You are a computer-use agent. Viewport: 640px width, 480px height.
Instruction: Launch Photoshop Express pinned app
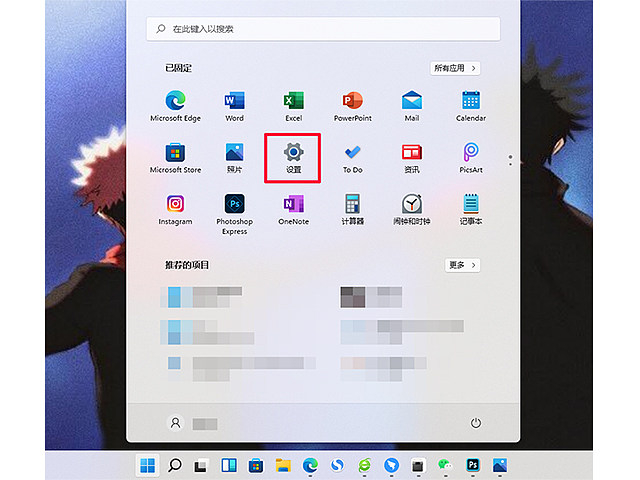click(234, 214)
